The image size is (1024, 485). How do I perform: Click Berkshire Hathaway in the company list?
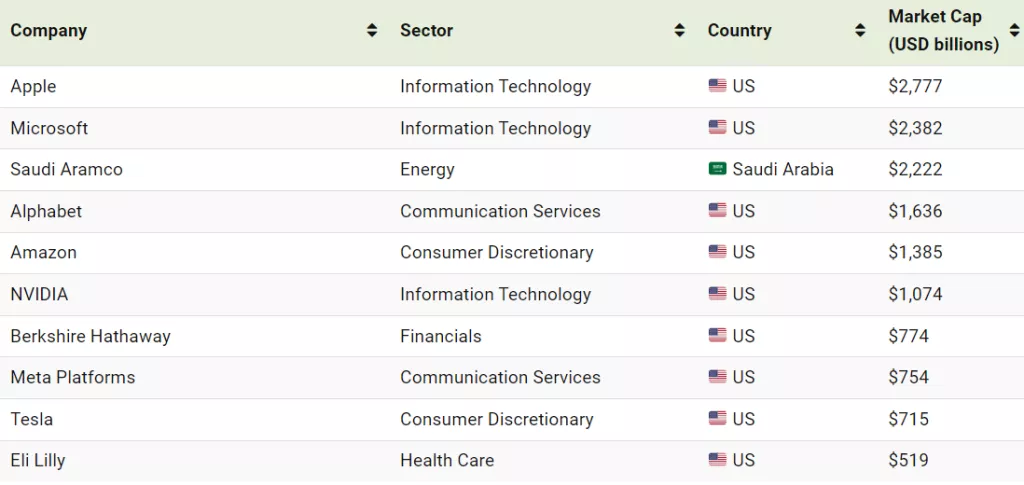(90, 336)
